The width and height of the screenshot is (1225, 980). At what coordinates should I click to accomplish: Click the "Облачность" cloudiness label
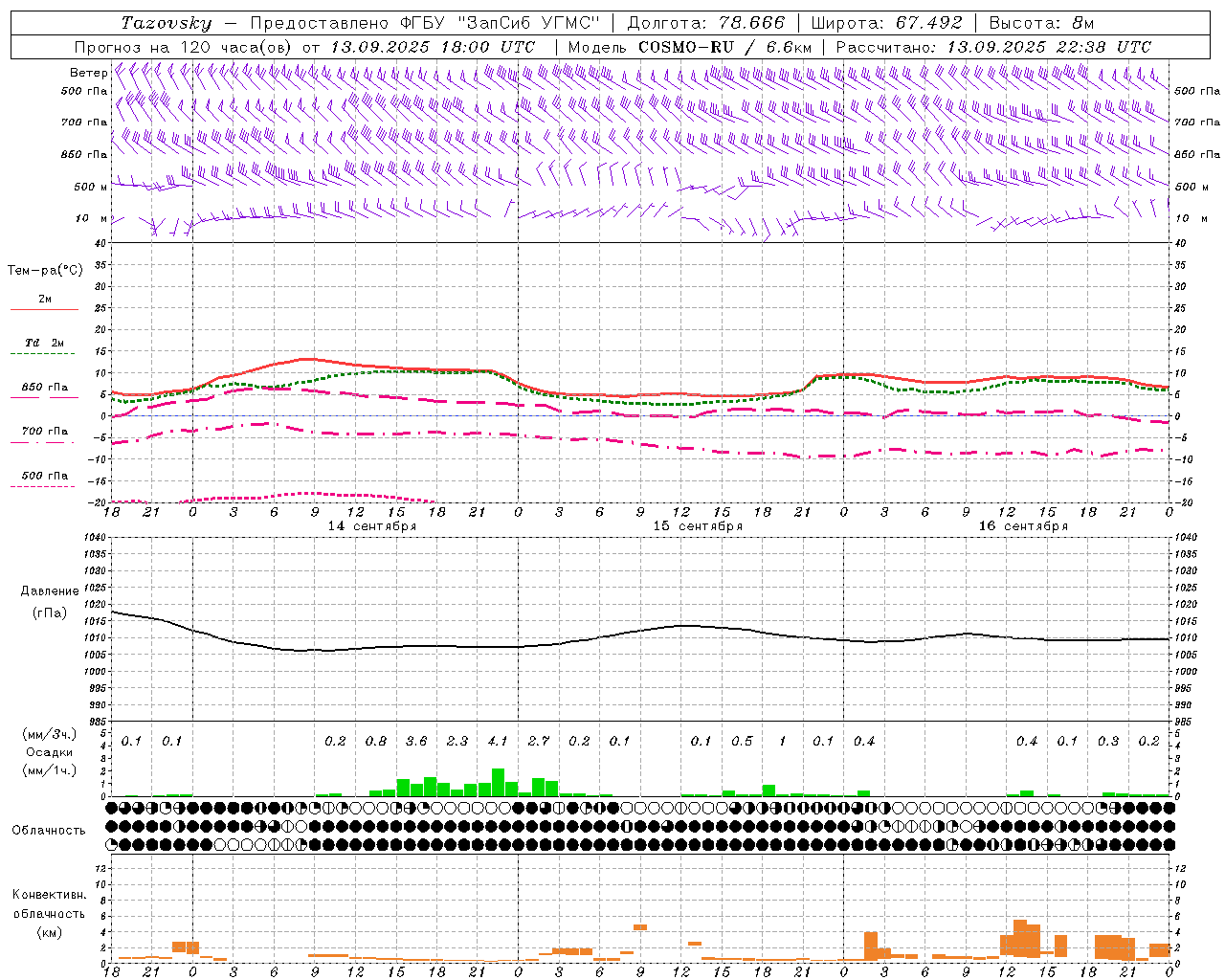[49, 831]
